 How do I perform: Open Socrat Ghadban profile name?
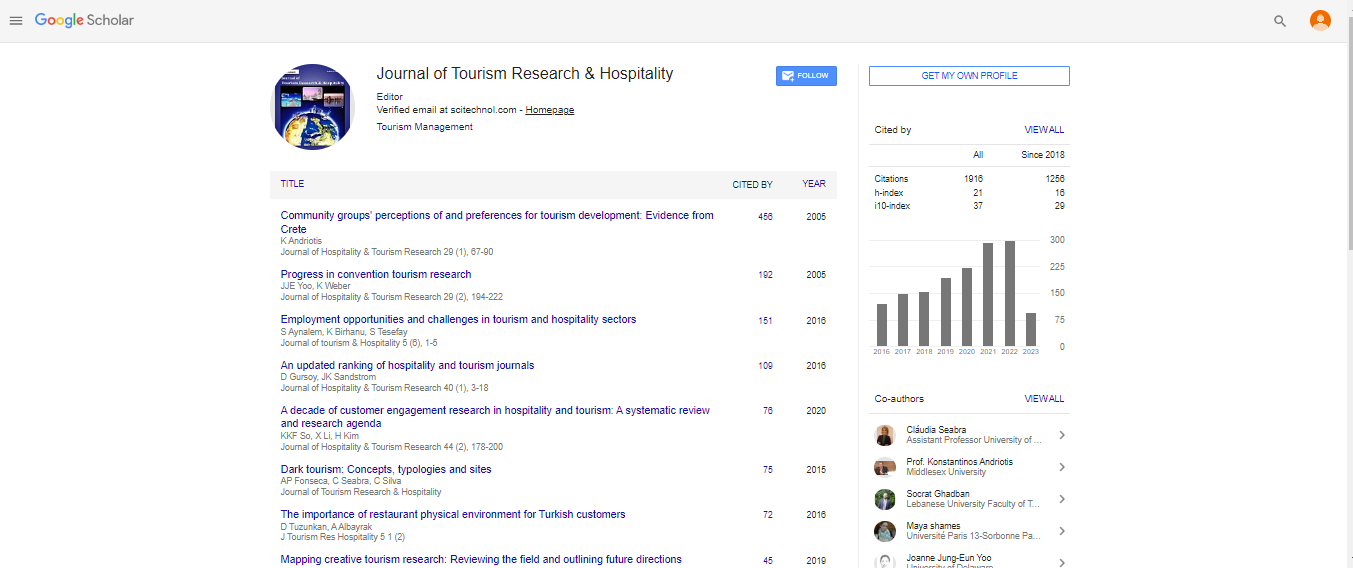click(x=937, y=494)
